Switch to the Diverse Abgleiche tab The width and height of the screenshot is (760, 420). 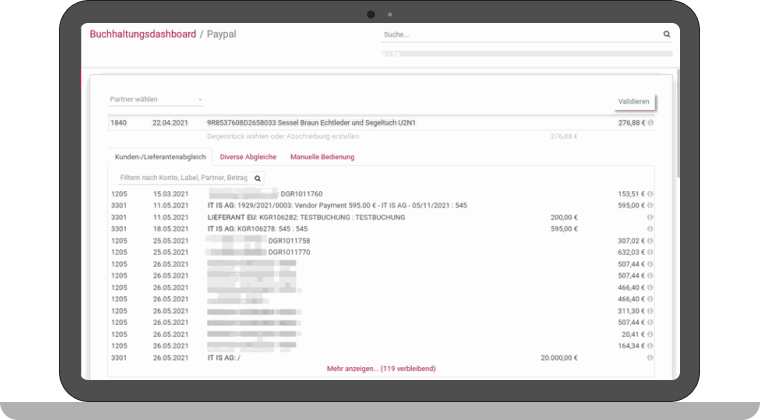point(248,157)
